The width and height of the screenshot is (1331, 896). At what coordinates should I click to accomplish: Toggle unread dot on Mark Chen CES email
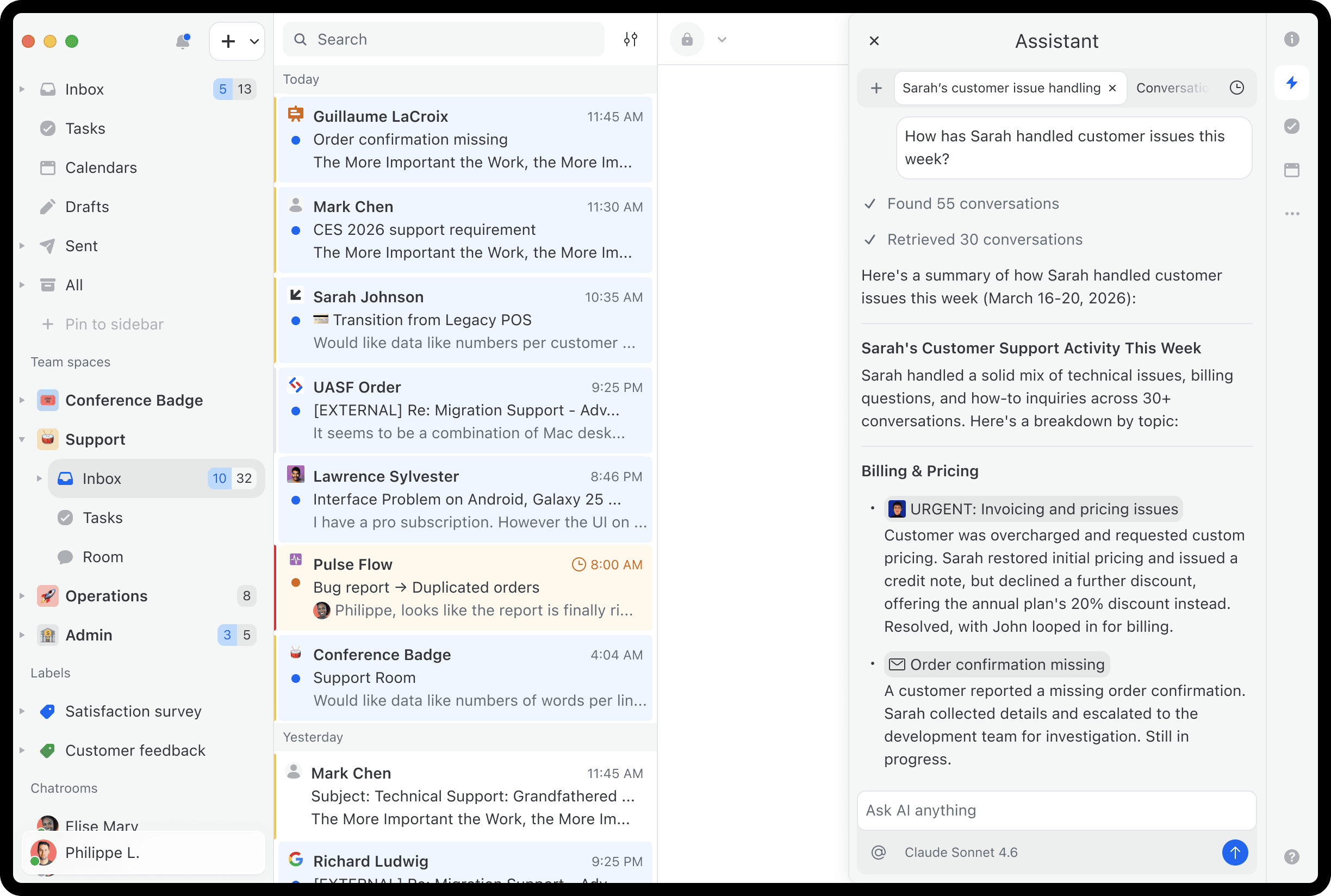[x=295, y=231]
